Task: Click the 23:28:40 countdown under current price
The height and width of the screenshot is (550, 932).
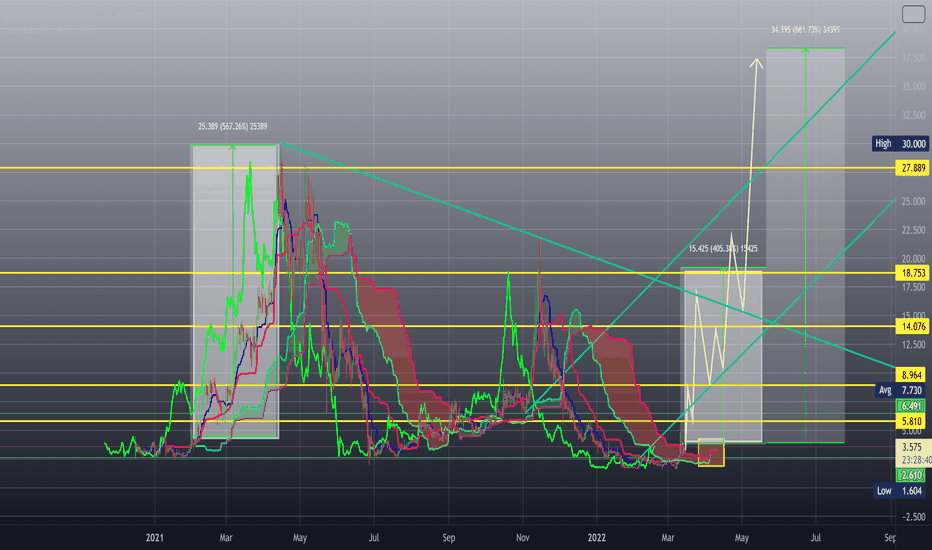Action: [x=916, y=460]
